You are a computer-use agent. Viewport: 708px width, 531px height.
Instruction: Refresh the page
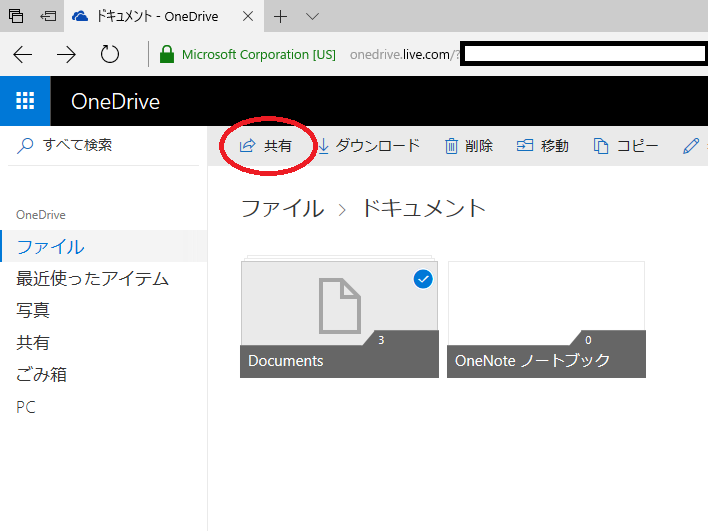tap(110, 55)
